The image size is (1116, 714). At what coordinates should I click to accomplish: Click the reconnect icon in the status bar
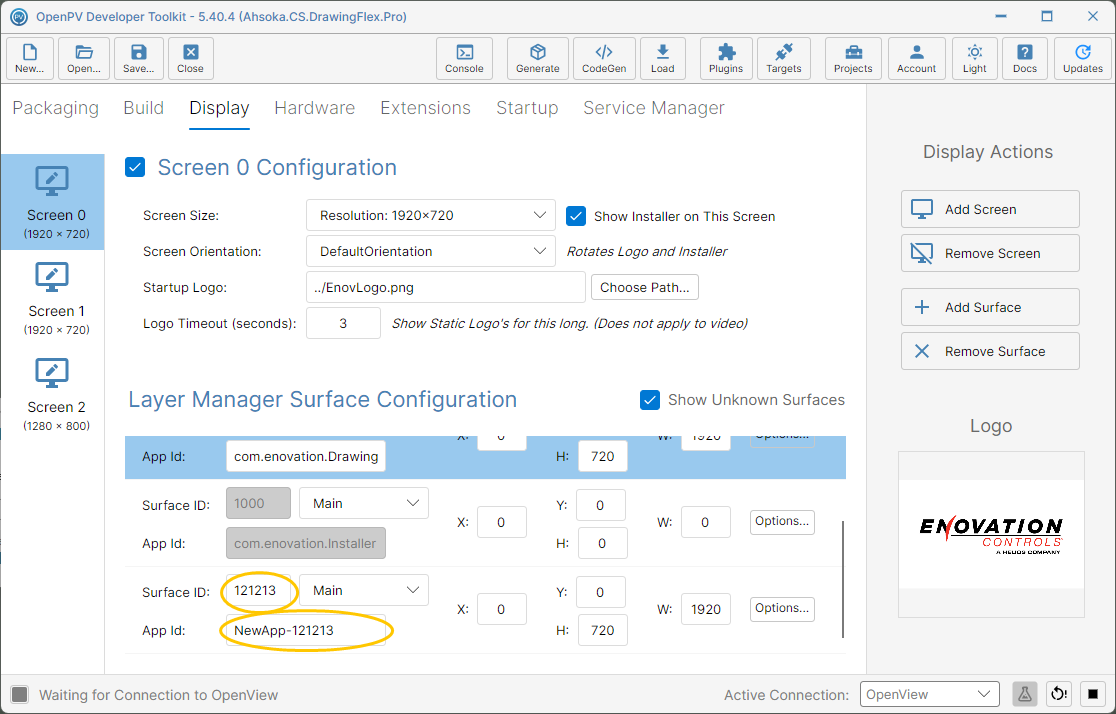tap(1059, 694)
